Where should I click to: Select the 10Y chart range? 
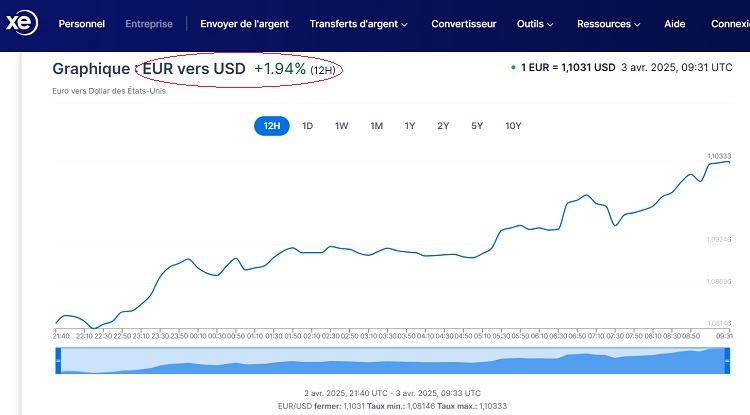point(513,126)
